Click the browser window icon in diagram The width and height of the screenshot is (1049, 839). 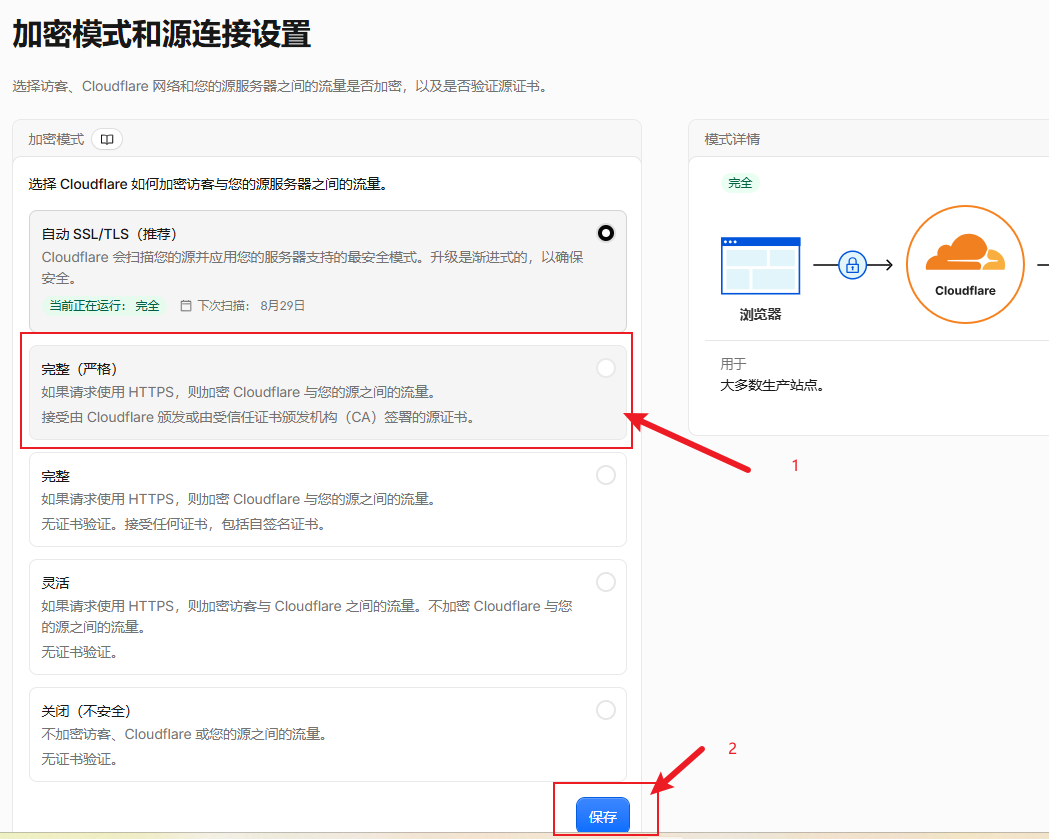click(760, 266)
